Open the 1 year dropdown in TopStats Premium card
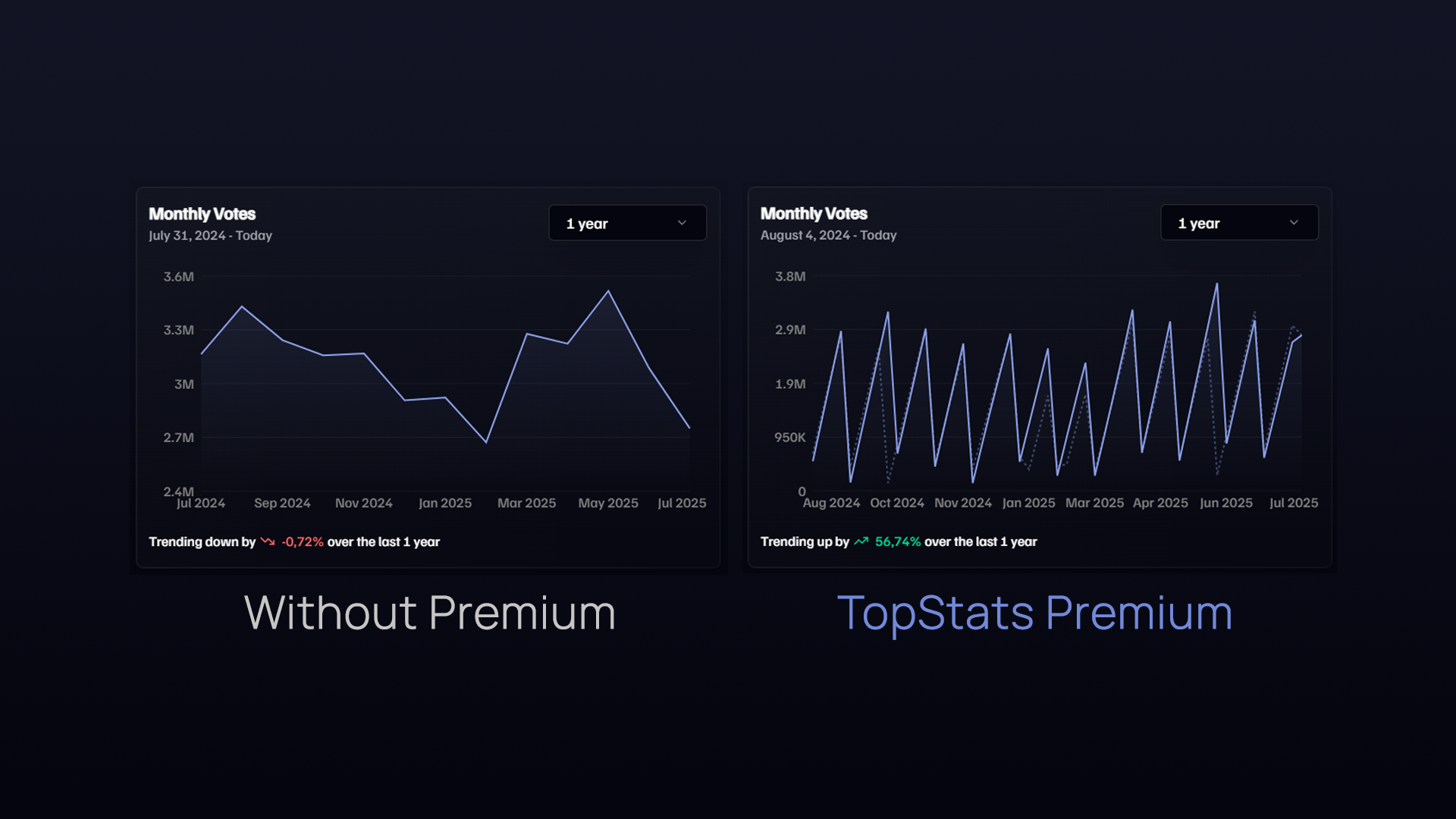 [x=1239, y=223]
